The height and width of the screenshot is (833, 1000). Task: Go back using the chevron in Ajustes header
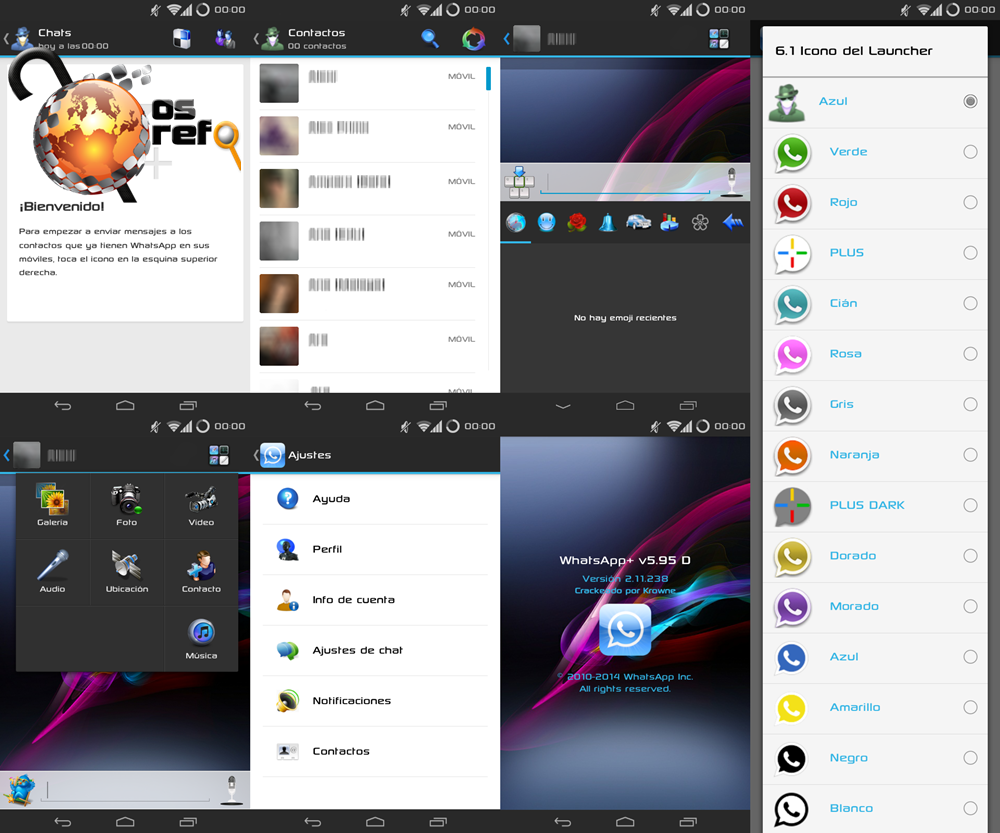tap(256, 455)
